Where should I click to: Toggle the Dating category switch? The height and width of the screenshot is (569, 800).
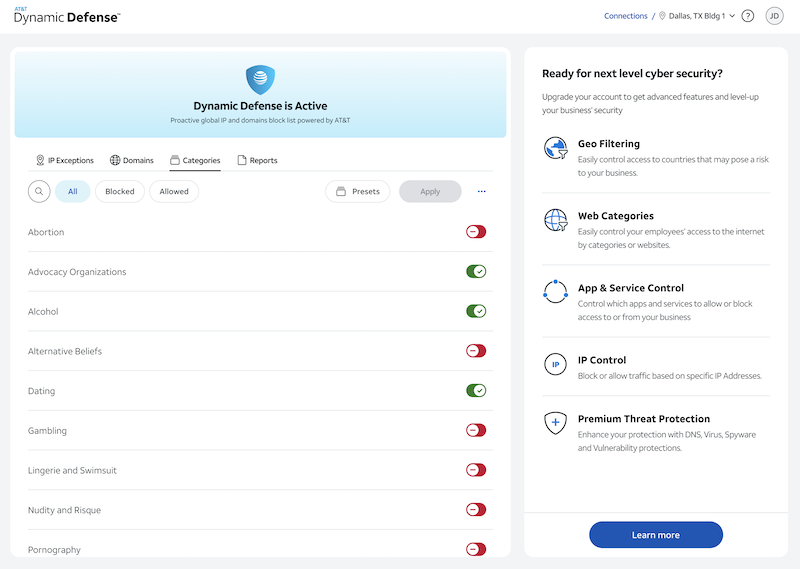(476, 391)
